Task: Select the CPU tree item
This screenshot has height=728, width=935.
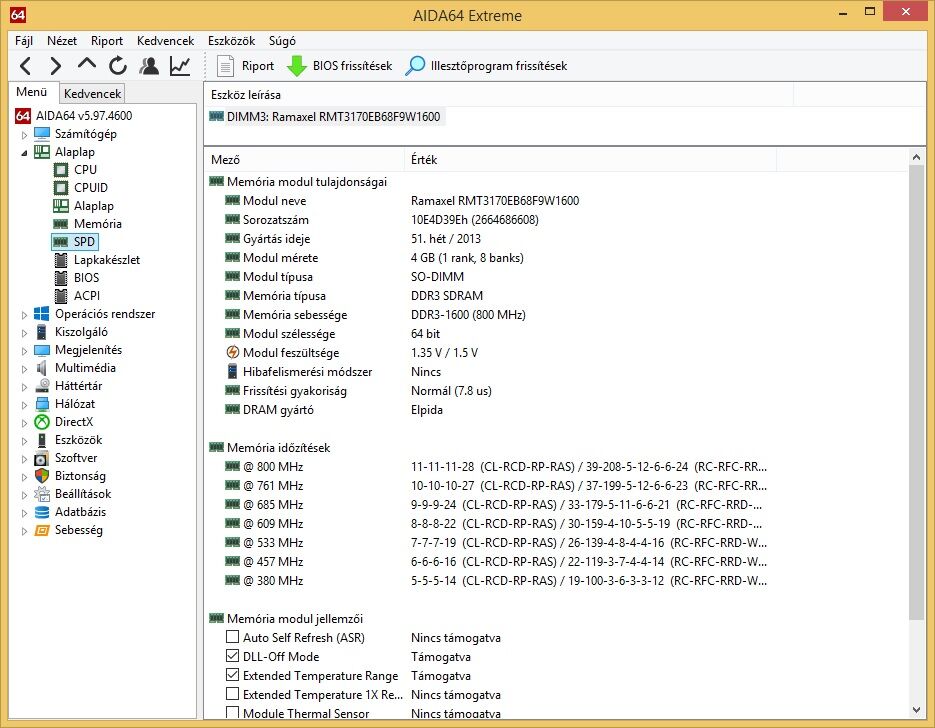Action: click(85, 170)
